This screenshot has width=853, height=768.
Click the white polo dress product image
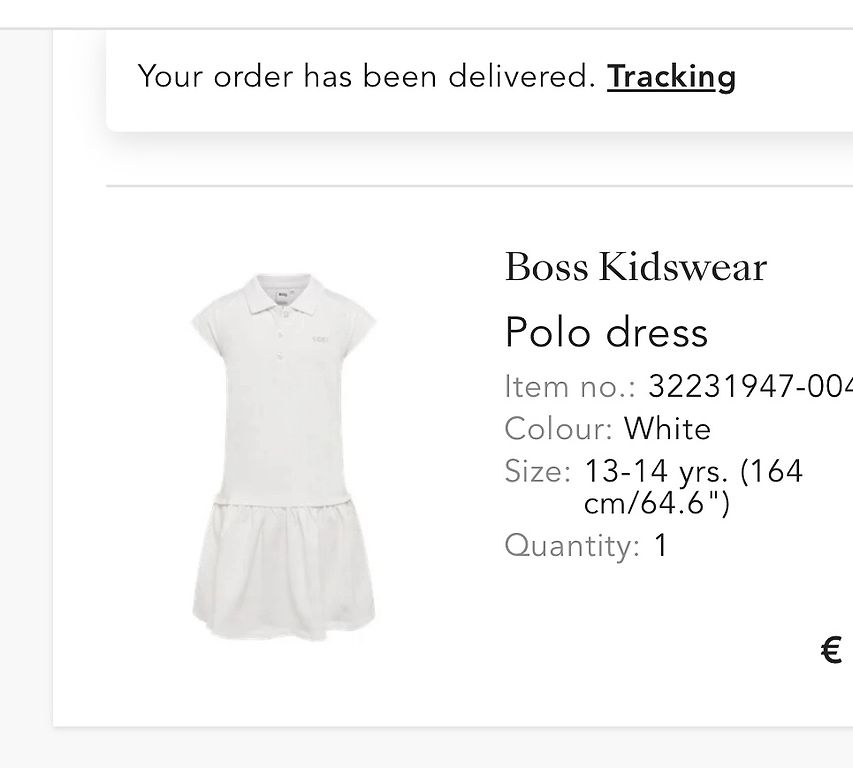coord(283,457)
